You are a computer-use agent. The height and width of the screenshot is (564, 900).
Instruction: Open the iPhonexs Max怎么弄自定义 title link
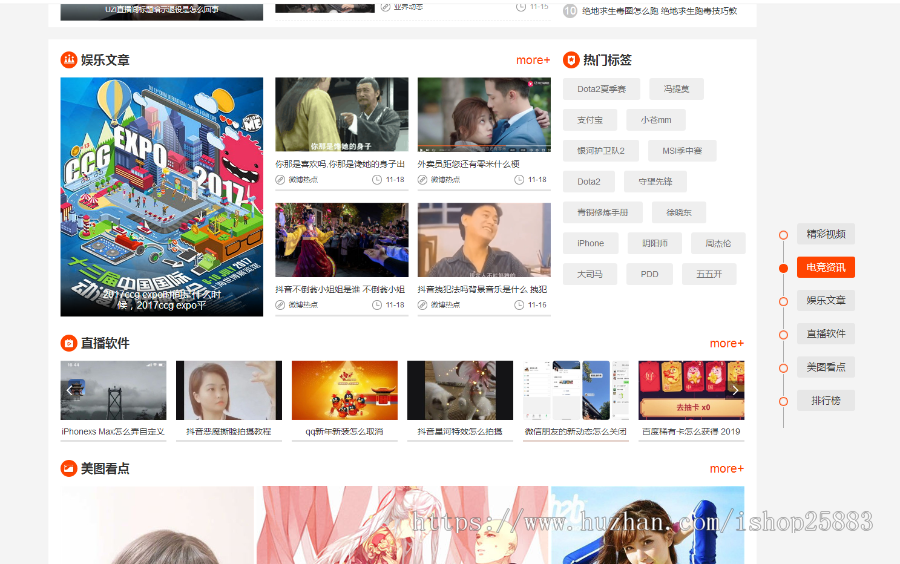pos(113,431)
